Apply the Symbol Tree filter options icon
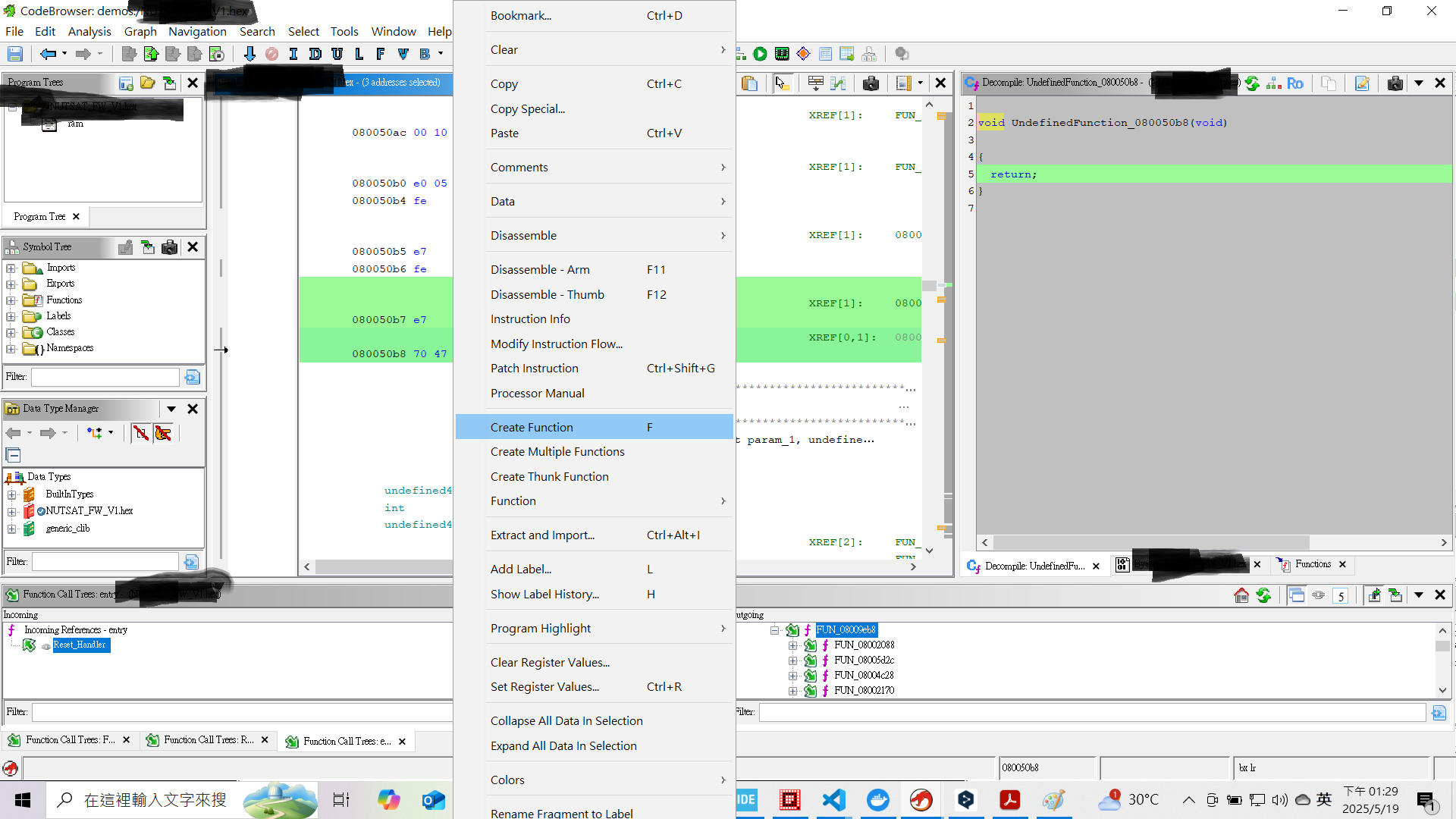Viewport: 1456px width, 819px height. coord(192,377)
